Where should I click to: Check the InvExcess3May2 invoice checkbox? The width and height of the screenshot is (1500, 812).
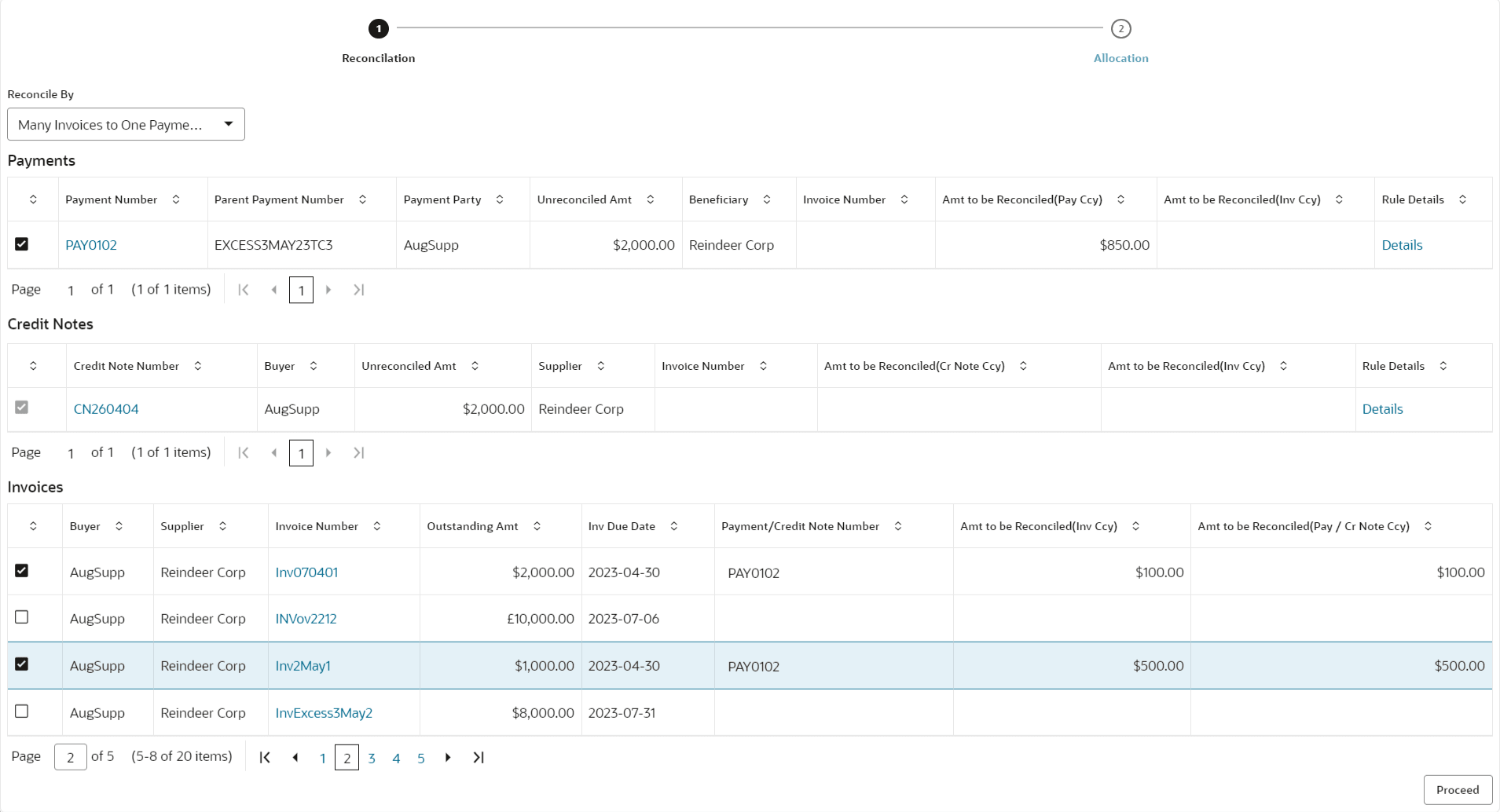coord(22,711)
